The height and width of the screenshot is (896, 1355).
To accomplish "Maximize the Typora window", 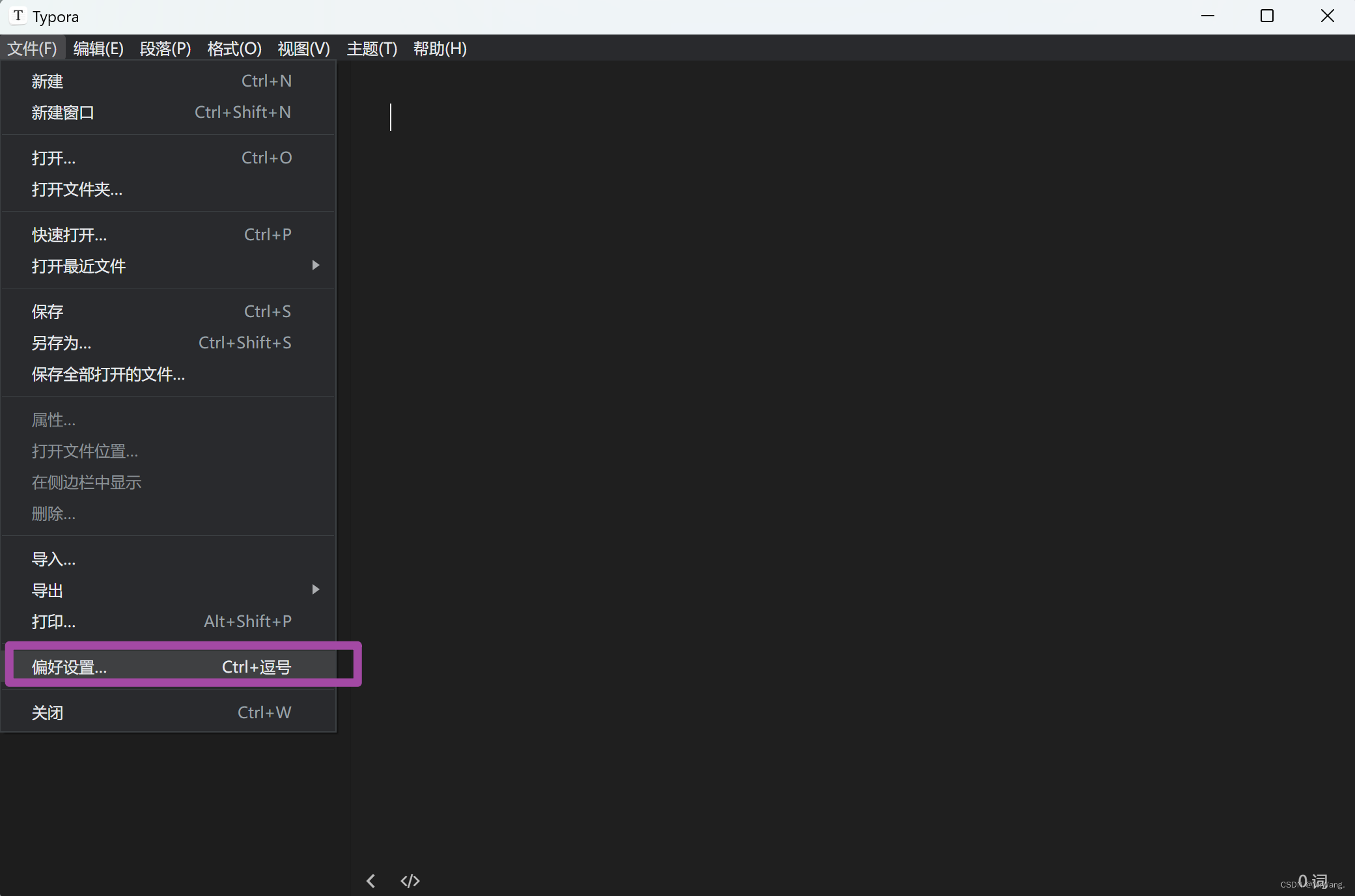I will click(x=1267, y=16).
